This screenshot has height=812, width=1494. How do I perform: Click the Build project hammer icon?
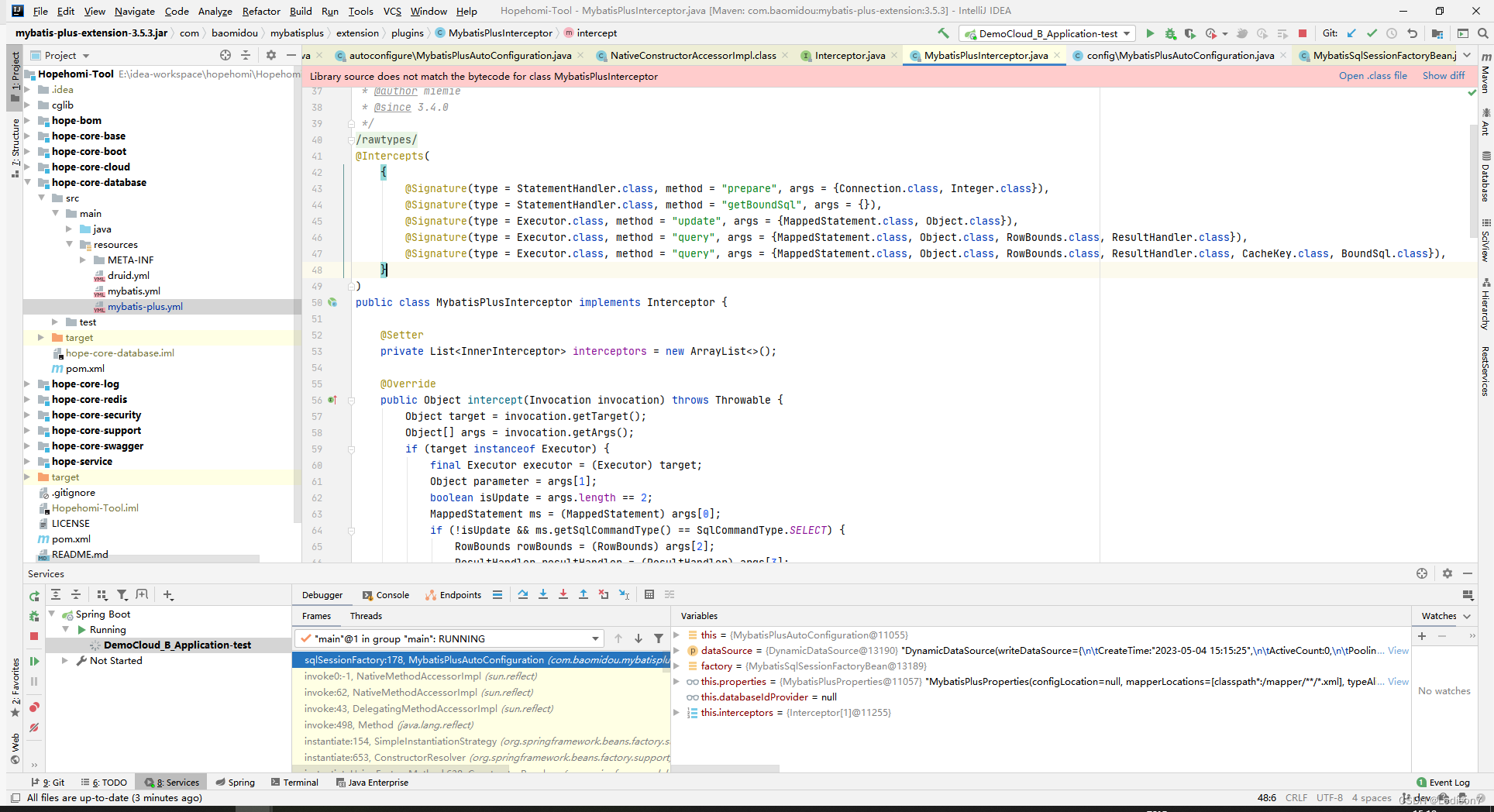[x=943, y=33]
